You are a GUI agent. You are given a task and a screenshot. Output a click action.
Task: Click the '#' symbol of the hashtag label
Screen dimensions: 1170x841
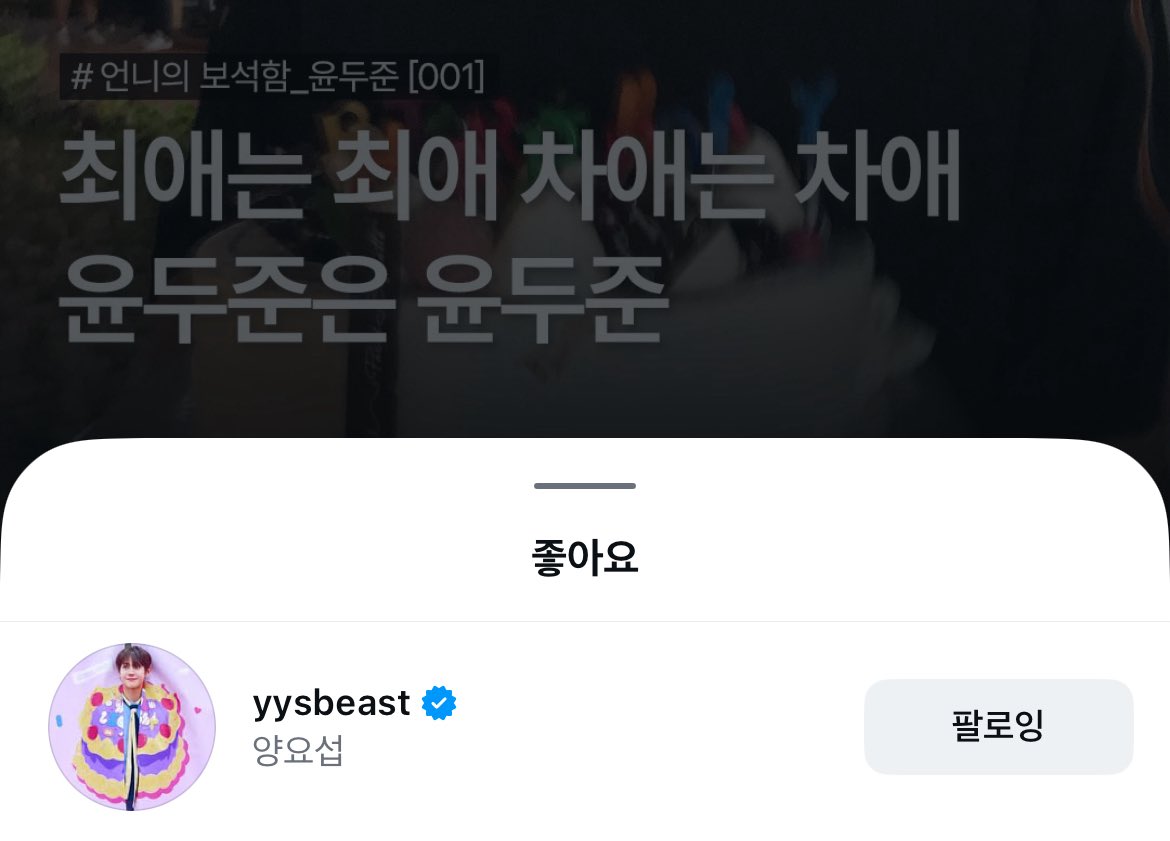81,76
